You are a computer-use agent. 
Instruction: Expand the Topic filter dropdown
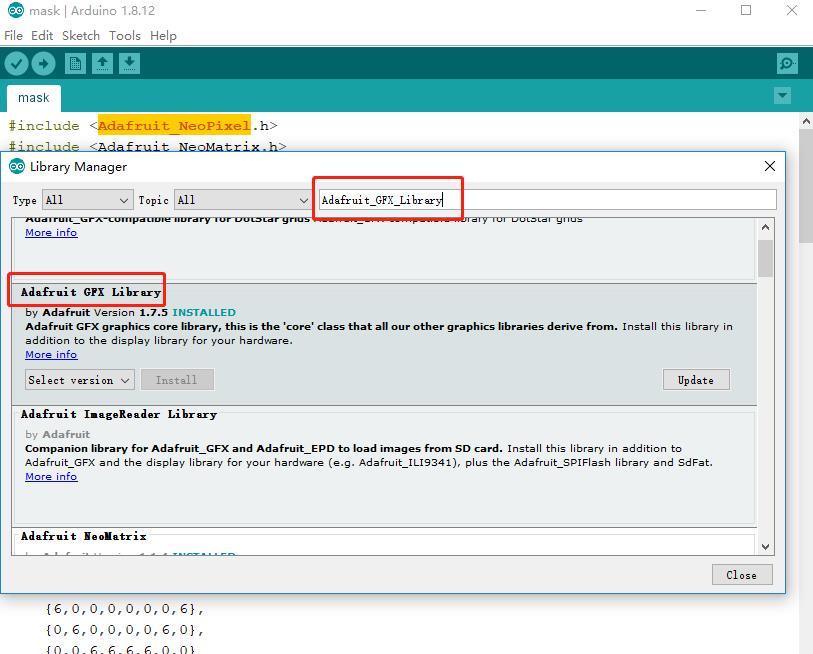point(243,200)
